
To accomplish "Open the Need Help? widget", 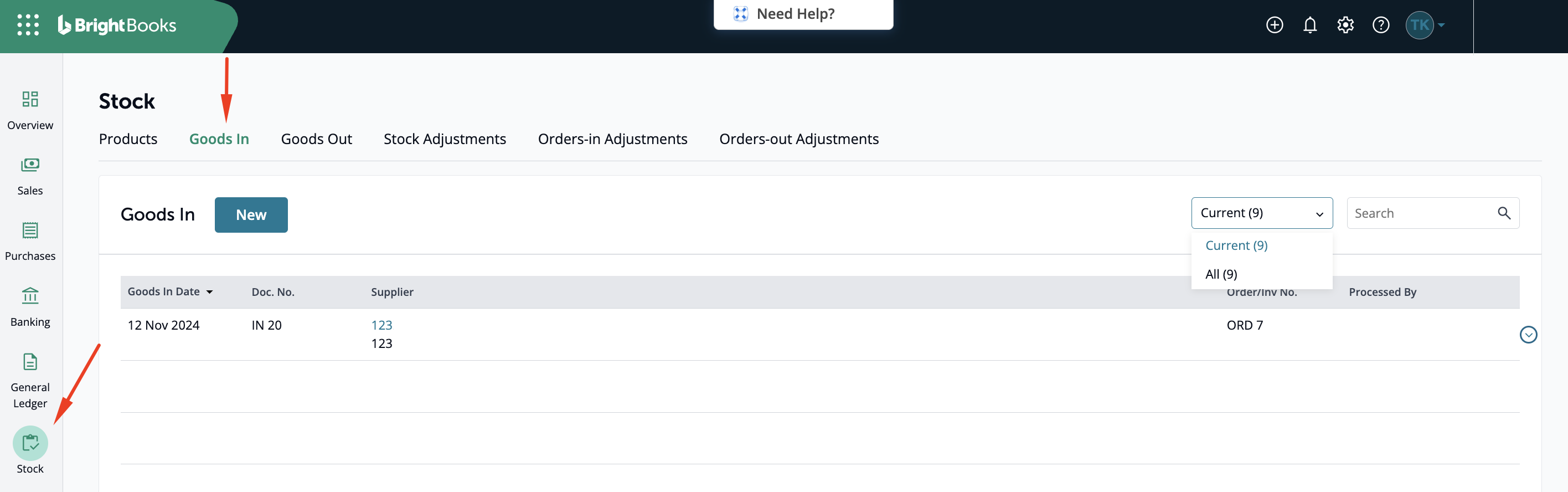I will [803, 13].
